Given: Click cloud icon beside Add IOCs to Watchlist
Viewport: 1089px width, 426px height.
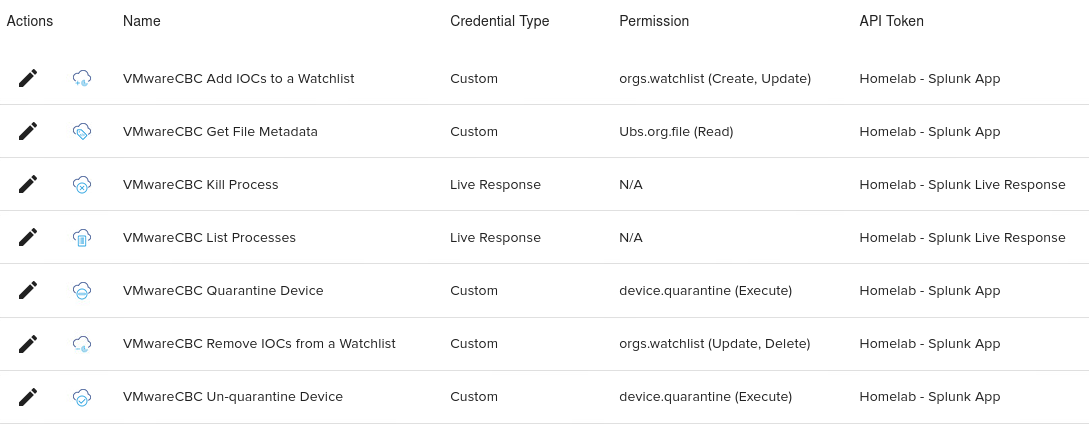Looking at the screenshot, I should [x=82, y=78].
